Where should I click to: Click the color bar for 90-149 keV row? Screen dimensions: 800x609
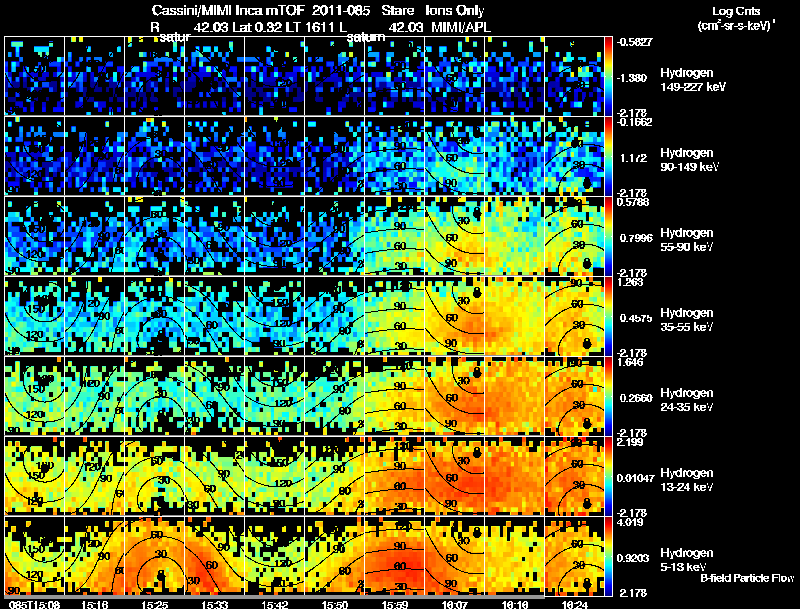click(x=608, y=156)
